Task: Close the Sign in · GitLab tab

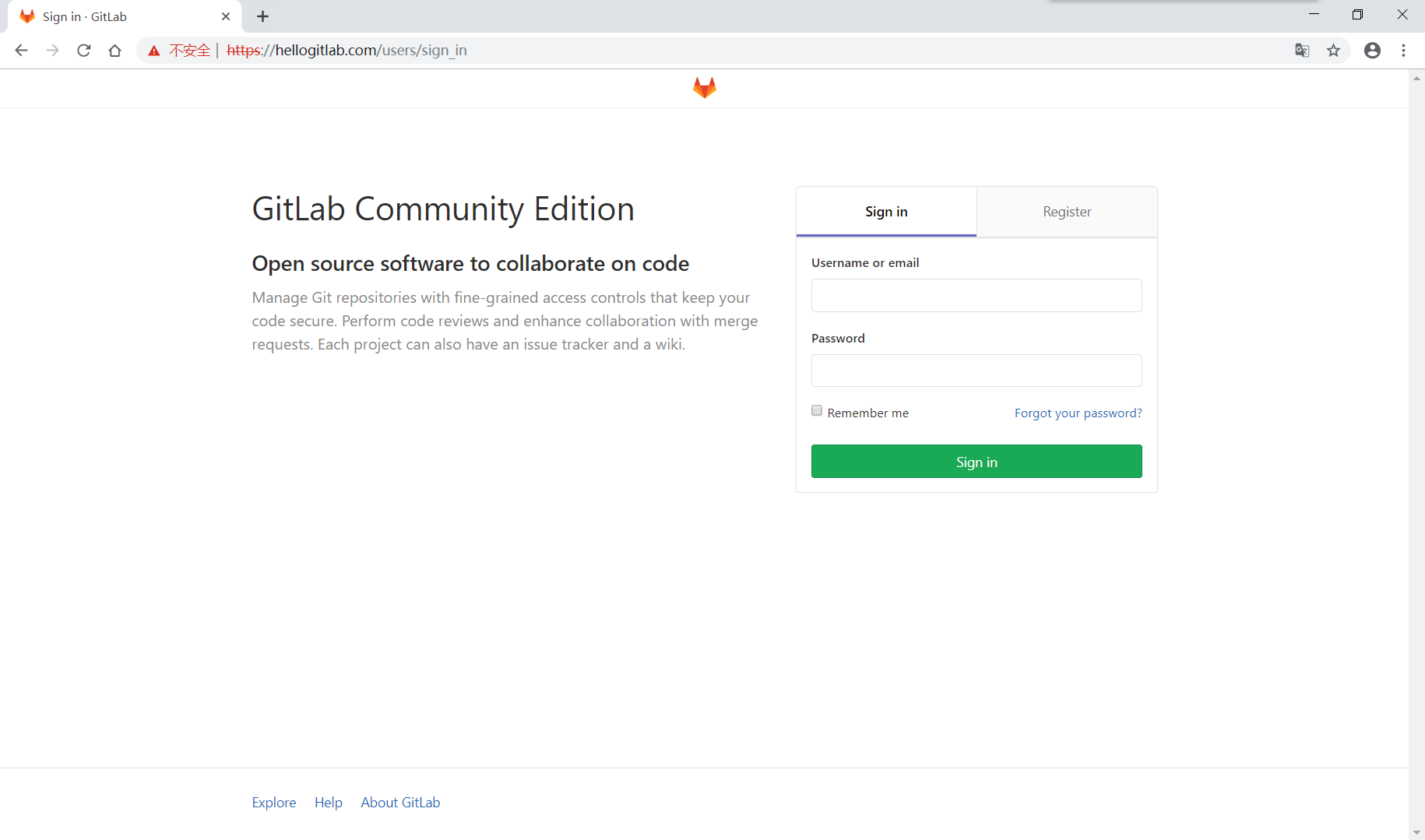Action: coord(226,16)
